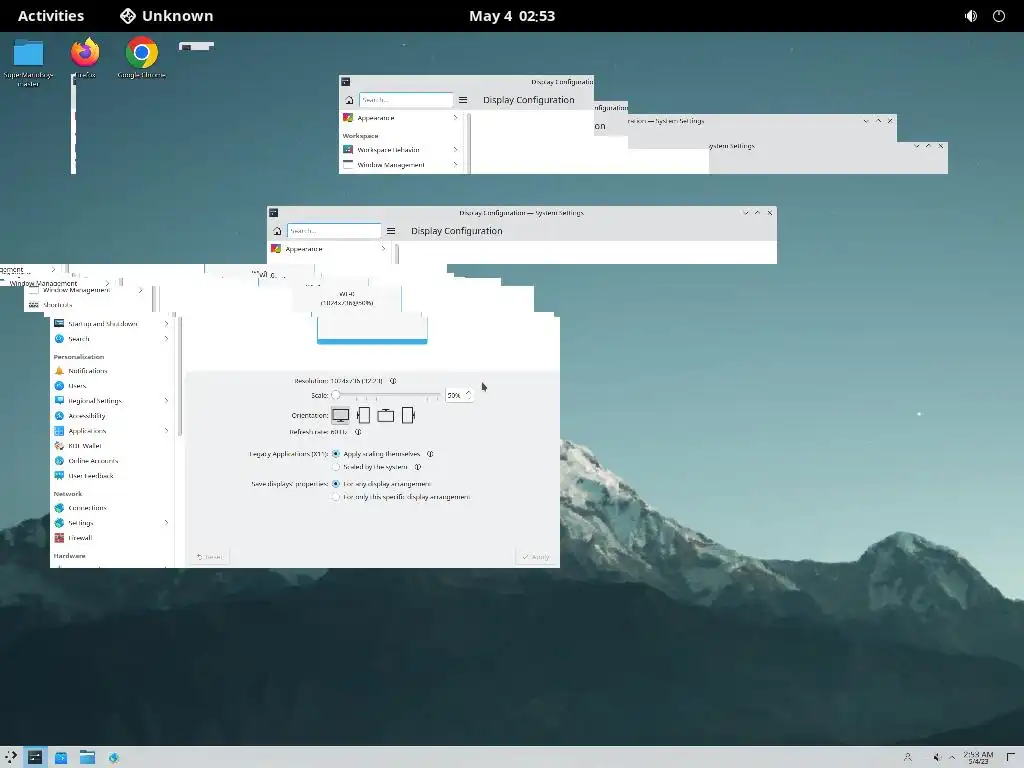The height and width of the screenshot is (768, 1024).
Task: Click the user icon in bottom tray
Action: pyautogui.click(x=908, y=757)
